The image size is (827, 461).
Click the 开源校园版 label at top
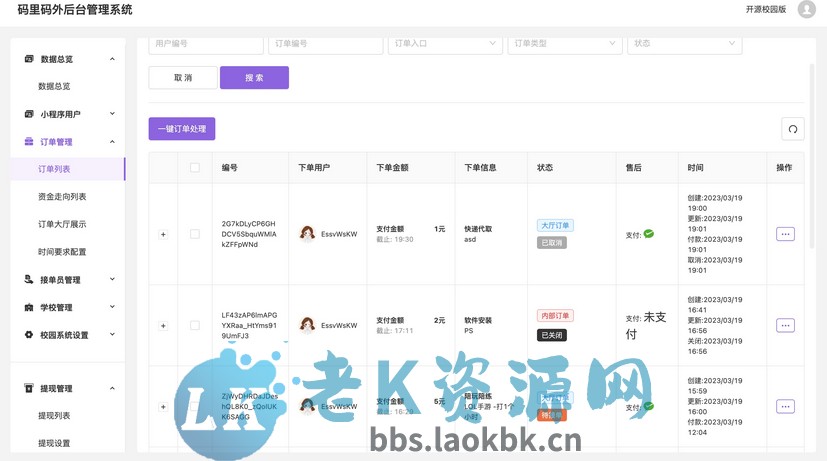coord(766,9)
